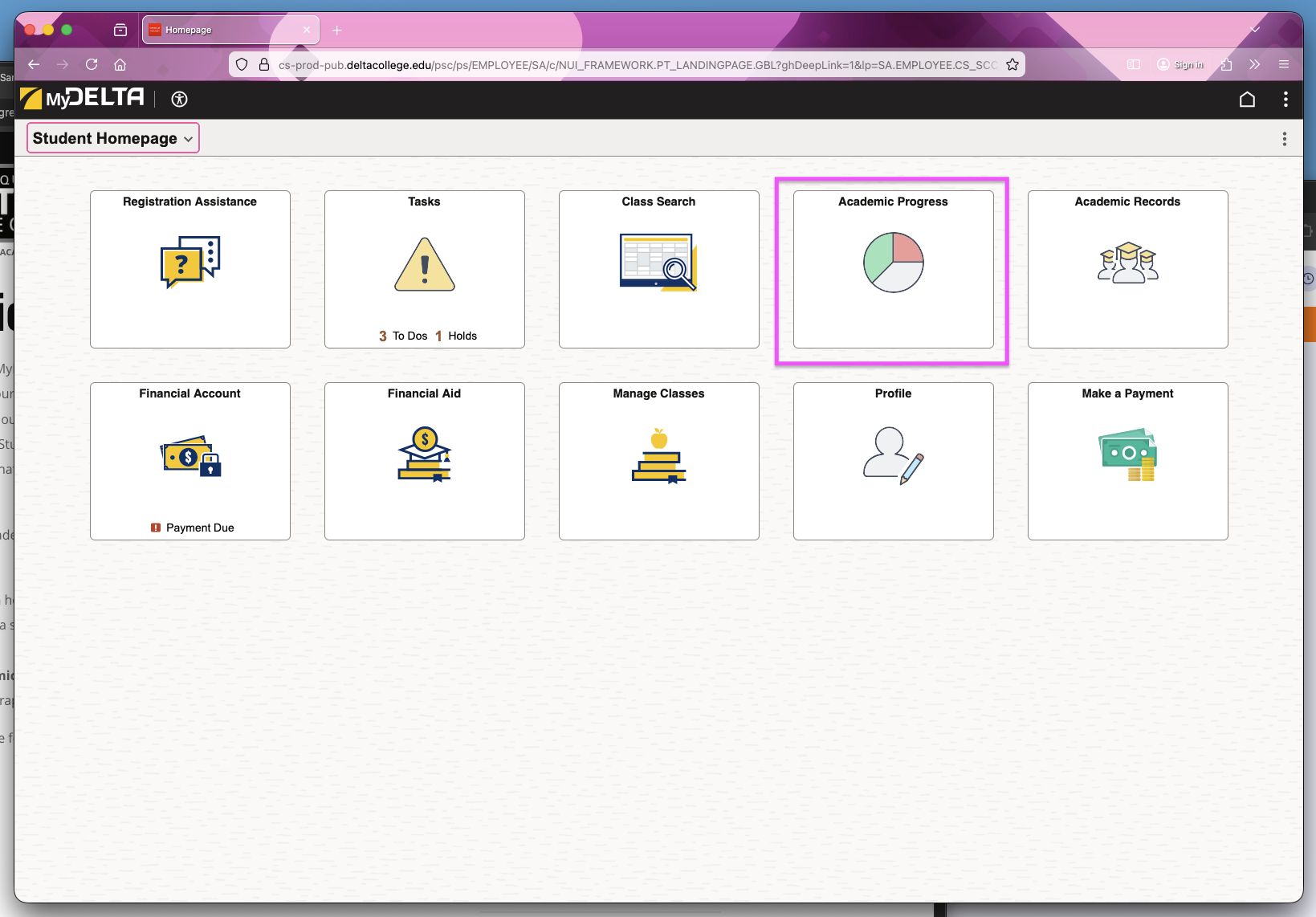Viewport: 1316px width, 917px height.
Task: Return home via the MyDELTA house icon
Action: coord(1247,99)
